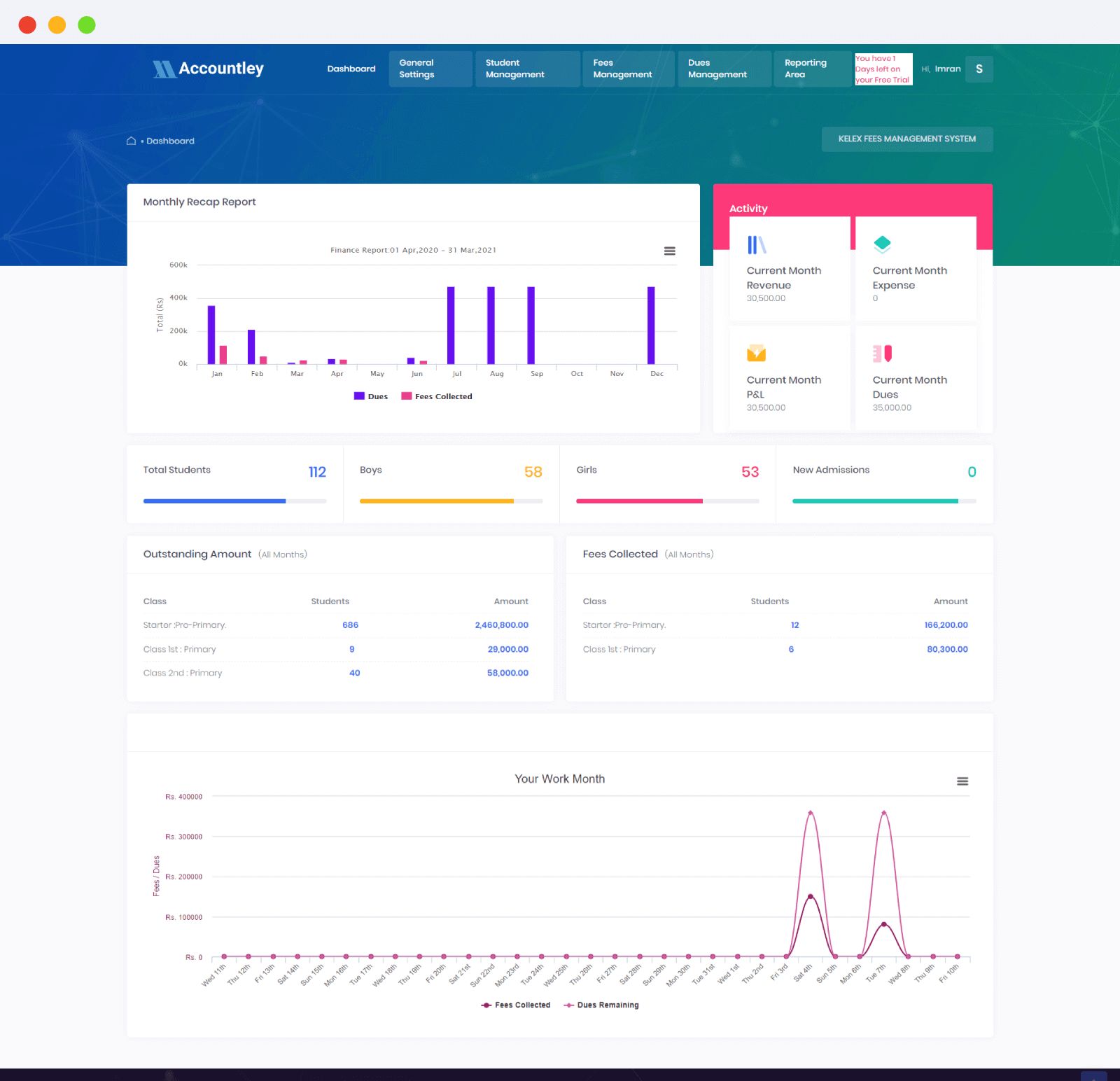Open the Dashboard nav item
The height and width of the screenshot is (1081, 1120).
(351, 69)
